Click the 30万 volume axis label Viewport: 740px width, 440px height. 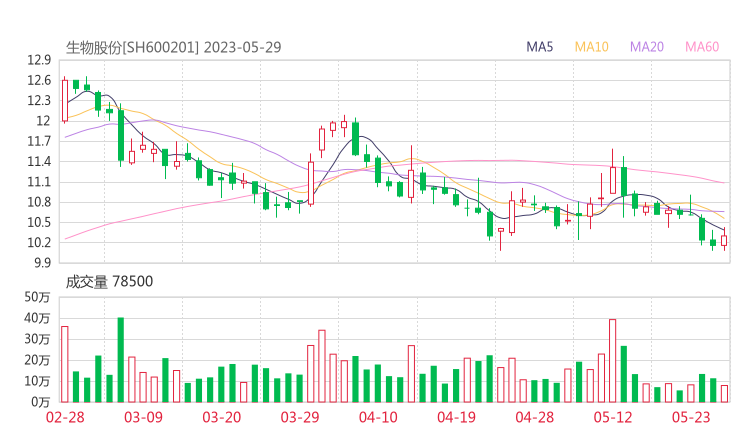[x=37, y=339]
